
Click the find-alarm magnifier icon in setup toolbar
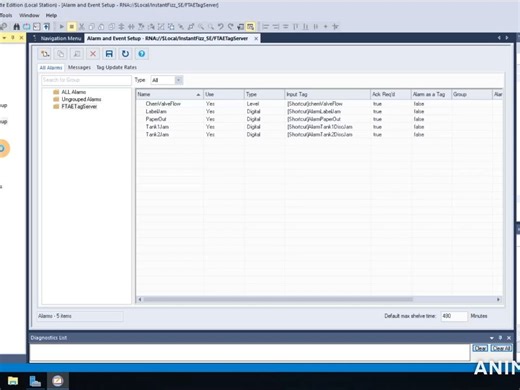tap(77, 54)
